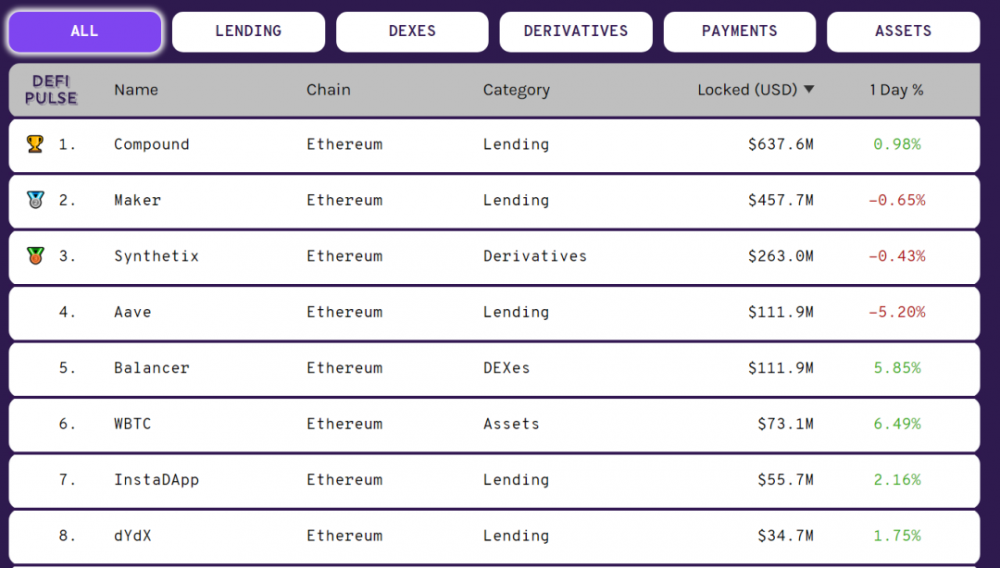Click the DeFi Pulse logo
Screen dimensions: 1000x568
(x=51, y=90)
